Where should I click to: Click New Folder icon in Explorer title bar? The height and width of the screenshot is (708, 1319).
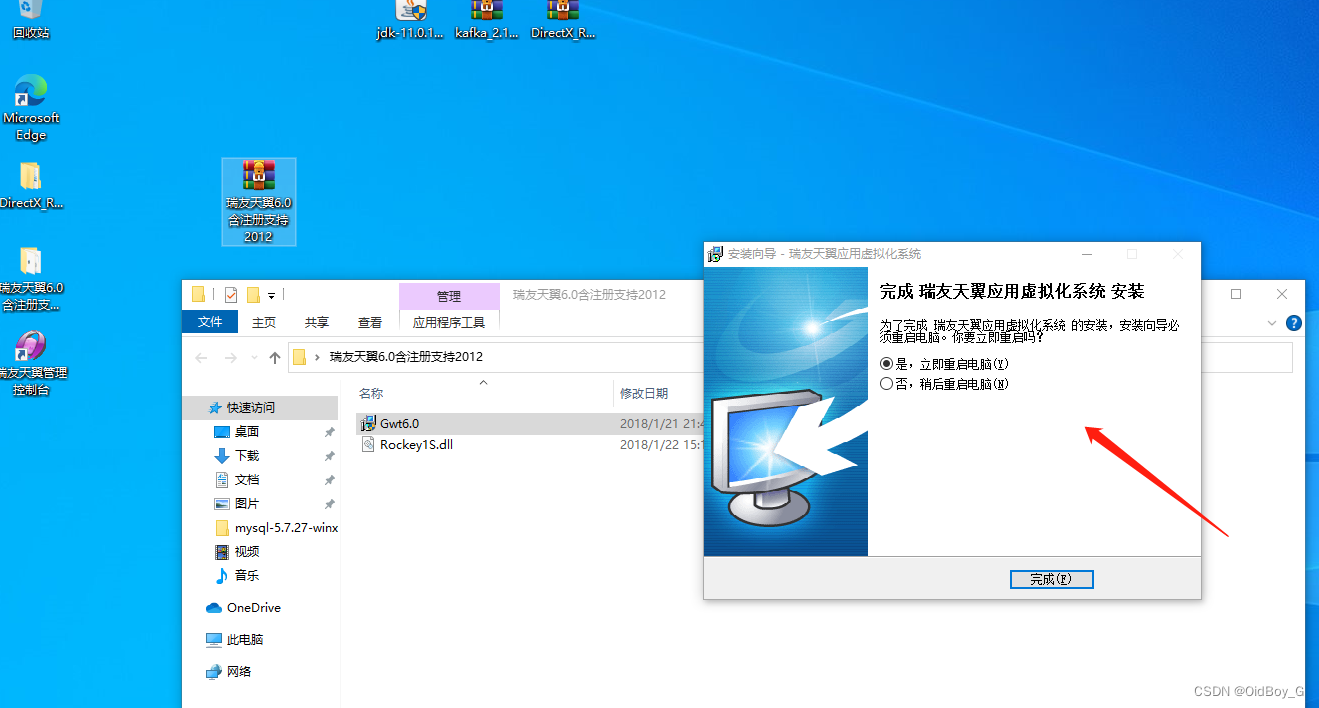253,294
